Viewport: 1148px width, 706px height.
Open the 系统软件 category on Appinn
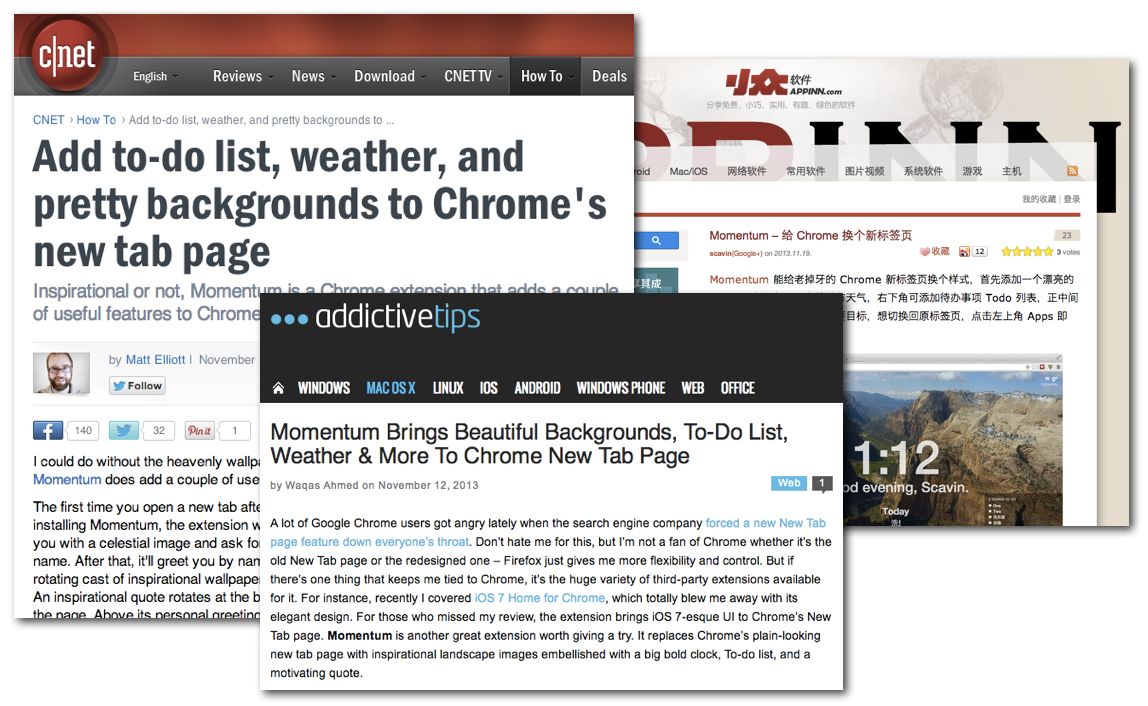point(923,171)
